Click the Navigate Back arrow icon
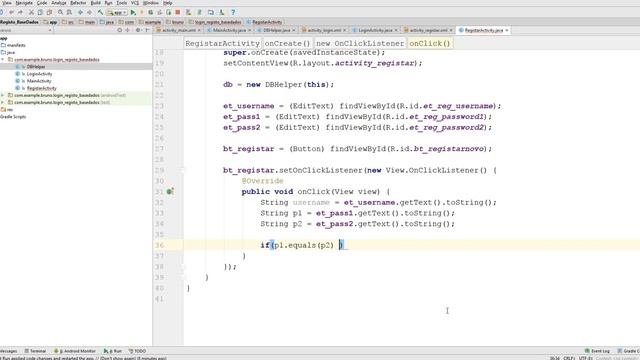 pyautogui.click(x=80, y=13)
